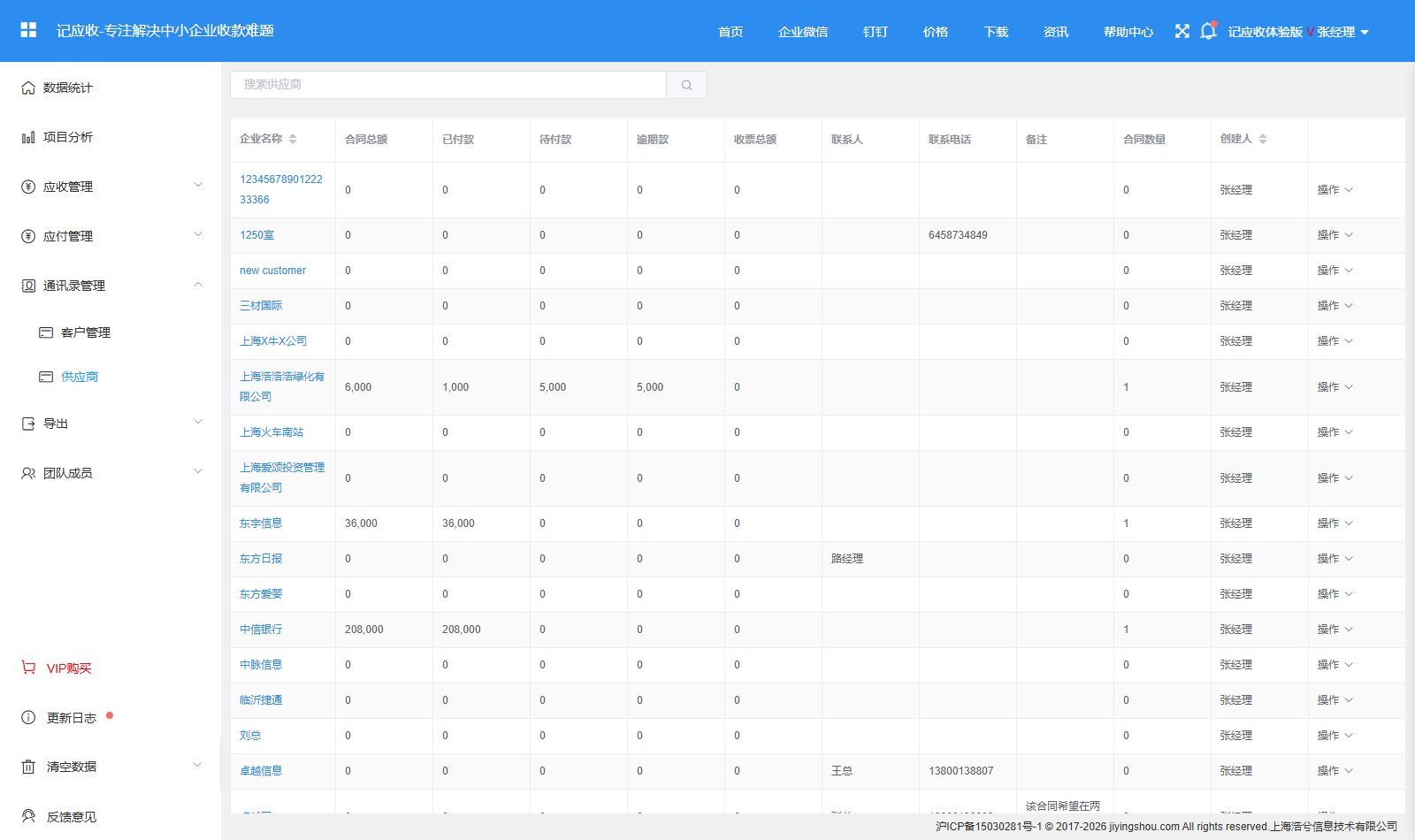Open 操作 dropdown for 1250室 row

pos(1335,235)
